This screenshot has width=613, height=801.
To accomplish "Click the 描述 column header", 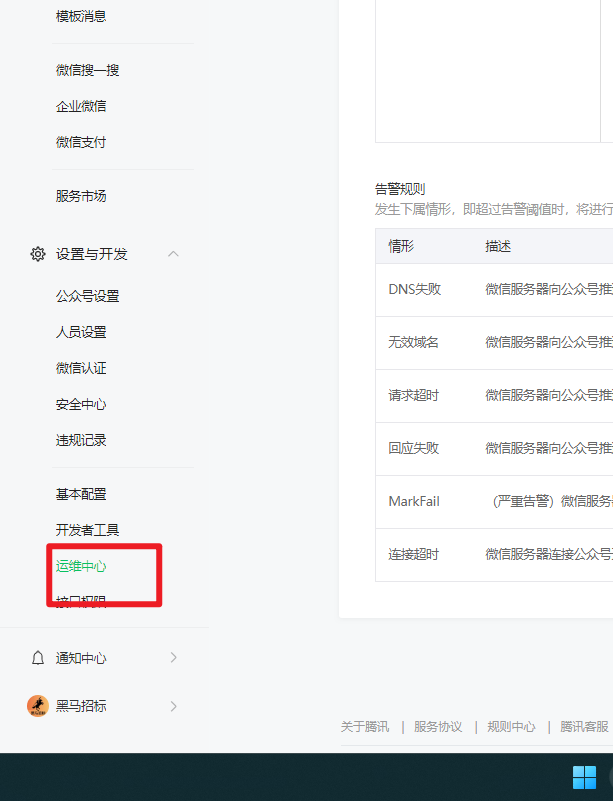I will (498, 246).
